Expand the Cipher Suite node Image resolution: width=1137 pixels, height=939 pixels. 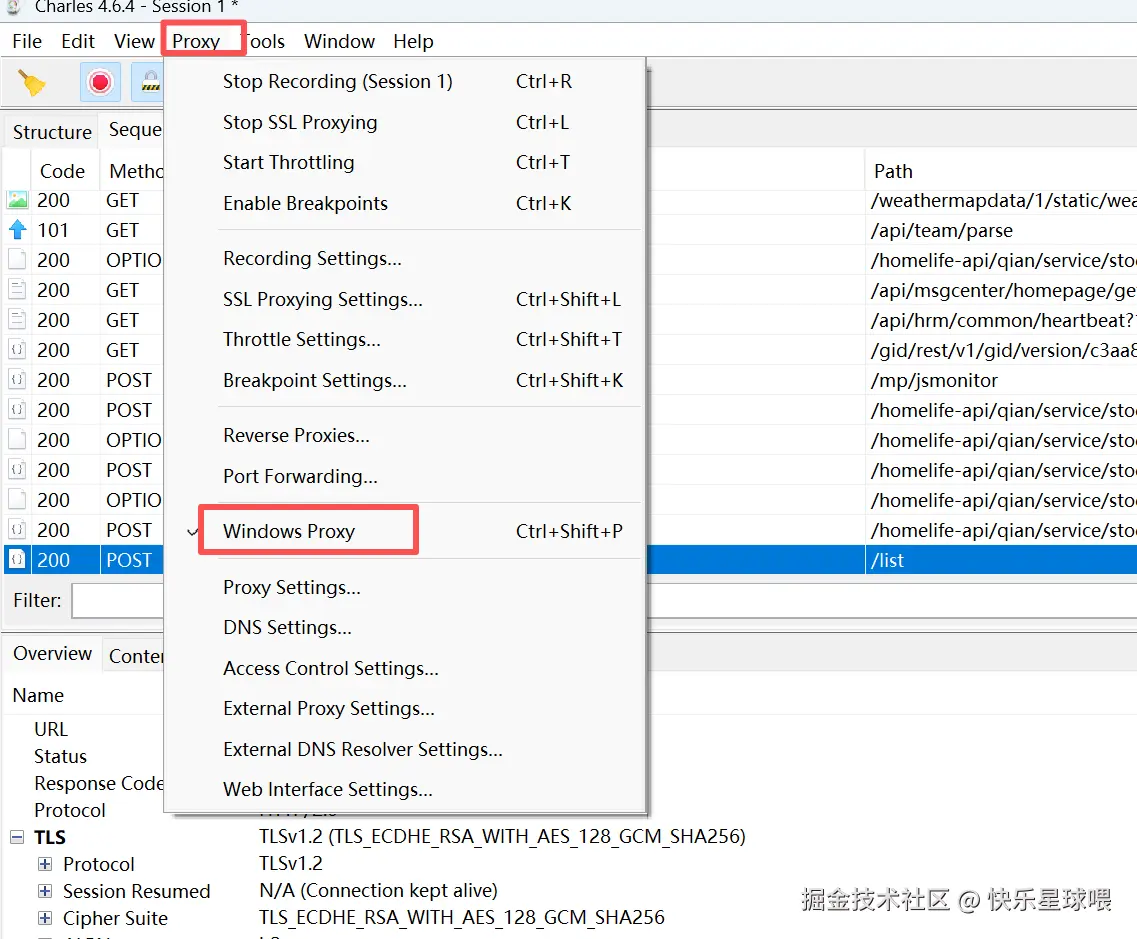point(45,918)
